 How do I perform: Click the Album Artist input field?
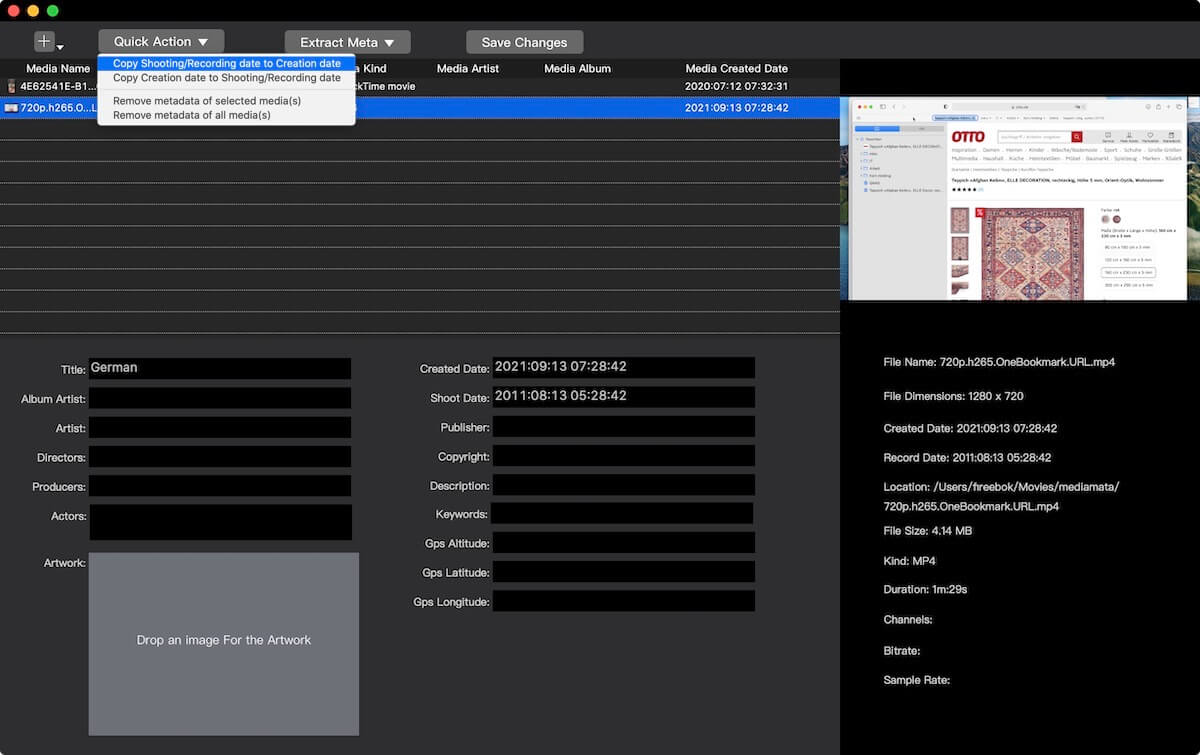pos(220,398)
